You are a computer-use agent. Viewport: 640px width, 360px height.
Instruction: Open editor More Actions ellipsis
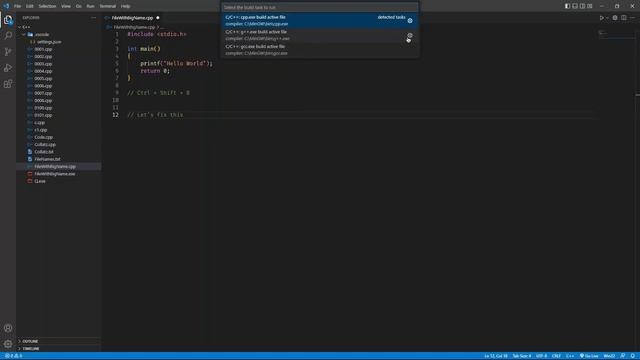(x=632, y=18)
